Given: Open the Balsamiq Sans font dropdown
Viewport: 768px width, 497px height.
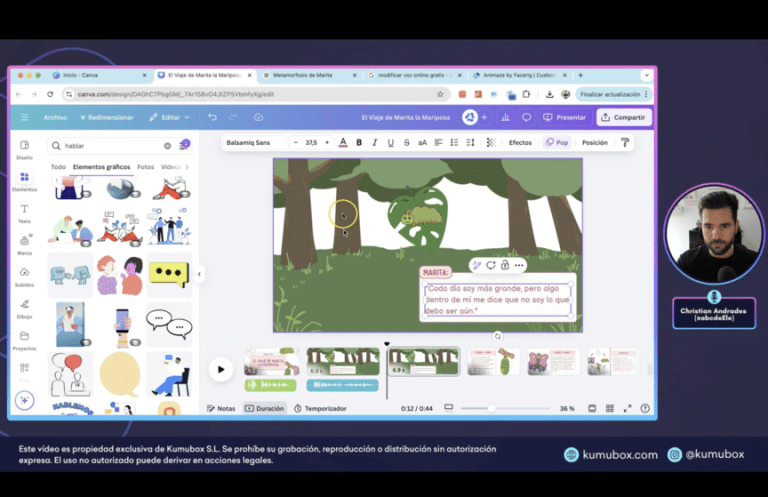Looking at the screenshot, I should 254,143.
